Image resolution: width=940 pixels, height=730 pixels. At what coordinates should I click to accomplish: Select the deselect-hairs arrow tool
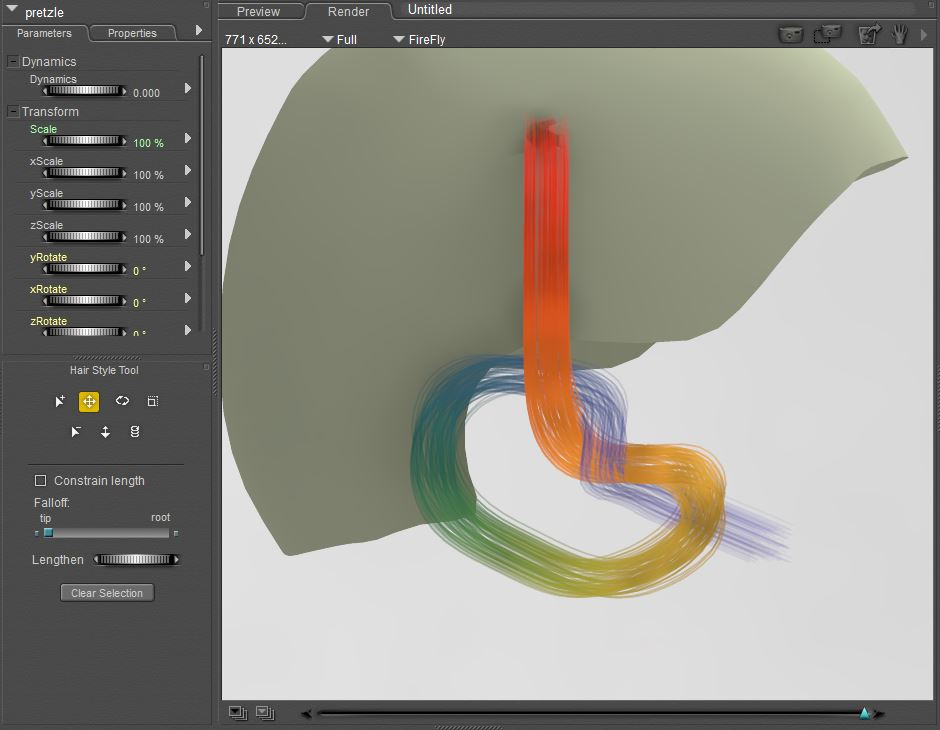(x=75, y=432)
